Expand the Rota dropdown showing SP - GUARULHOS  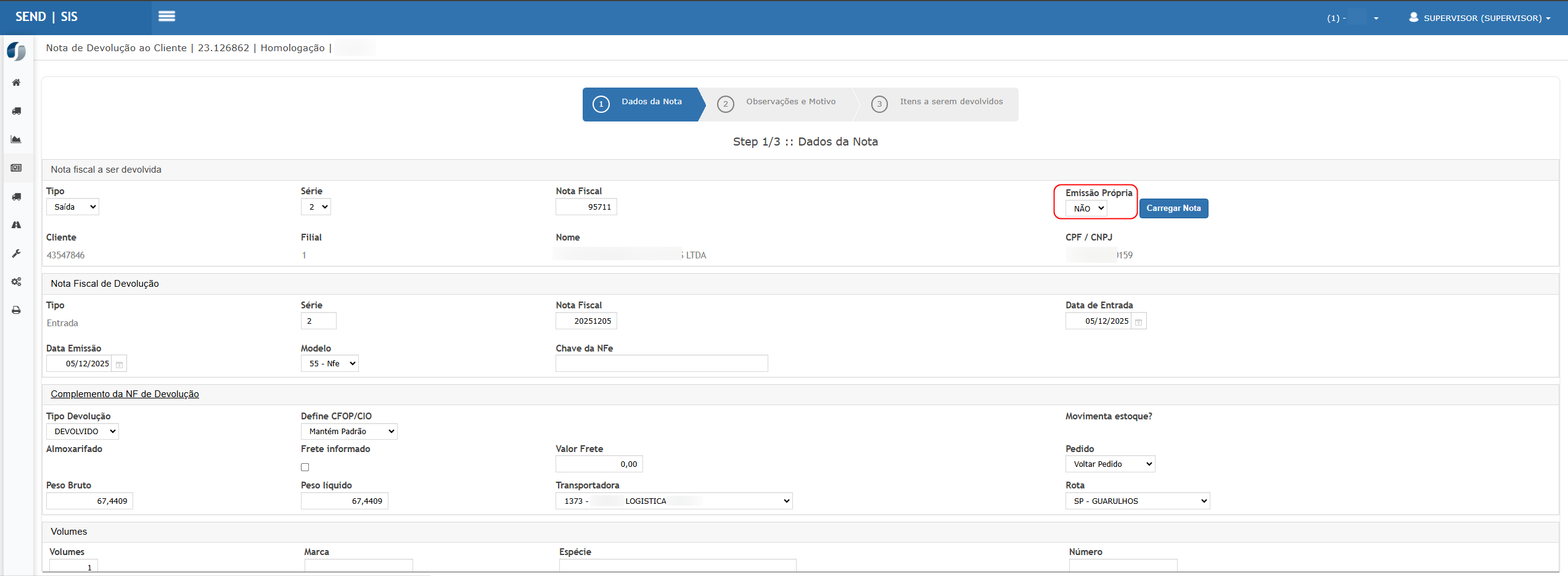[1137, 501]
